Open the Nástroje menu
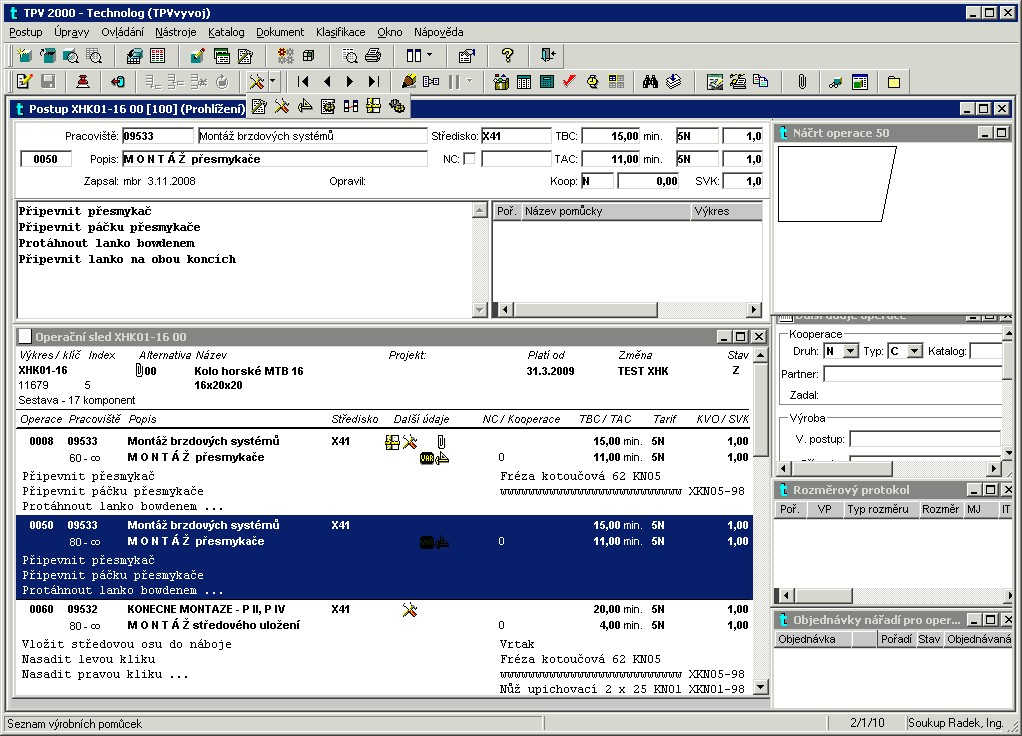1022x736 pixels. point(175,32)
